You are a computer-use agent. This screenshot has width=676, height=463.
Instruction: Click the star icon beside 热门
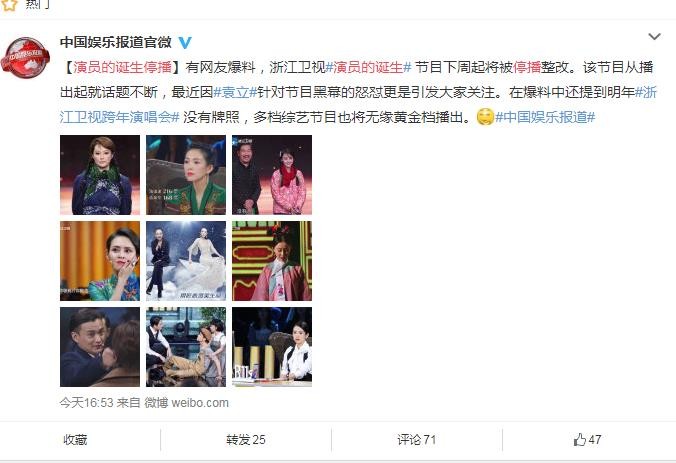[9, 4]
